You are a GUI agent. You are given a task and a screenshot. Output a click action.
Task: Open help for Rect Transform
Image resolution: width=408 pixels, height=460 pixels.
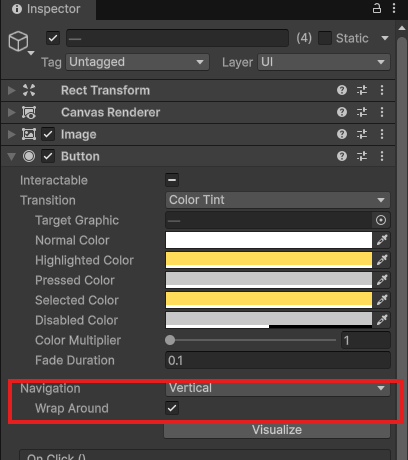[342, 90]
